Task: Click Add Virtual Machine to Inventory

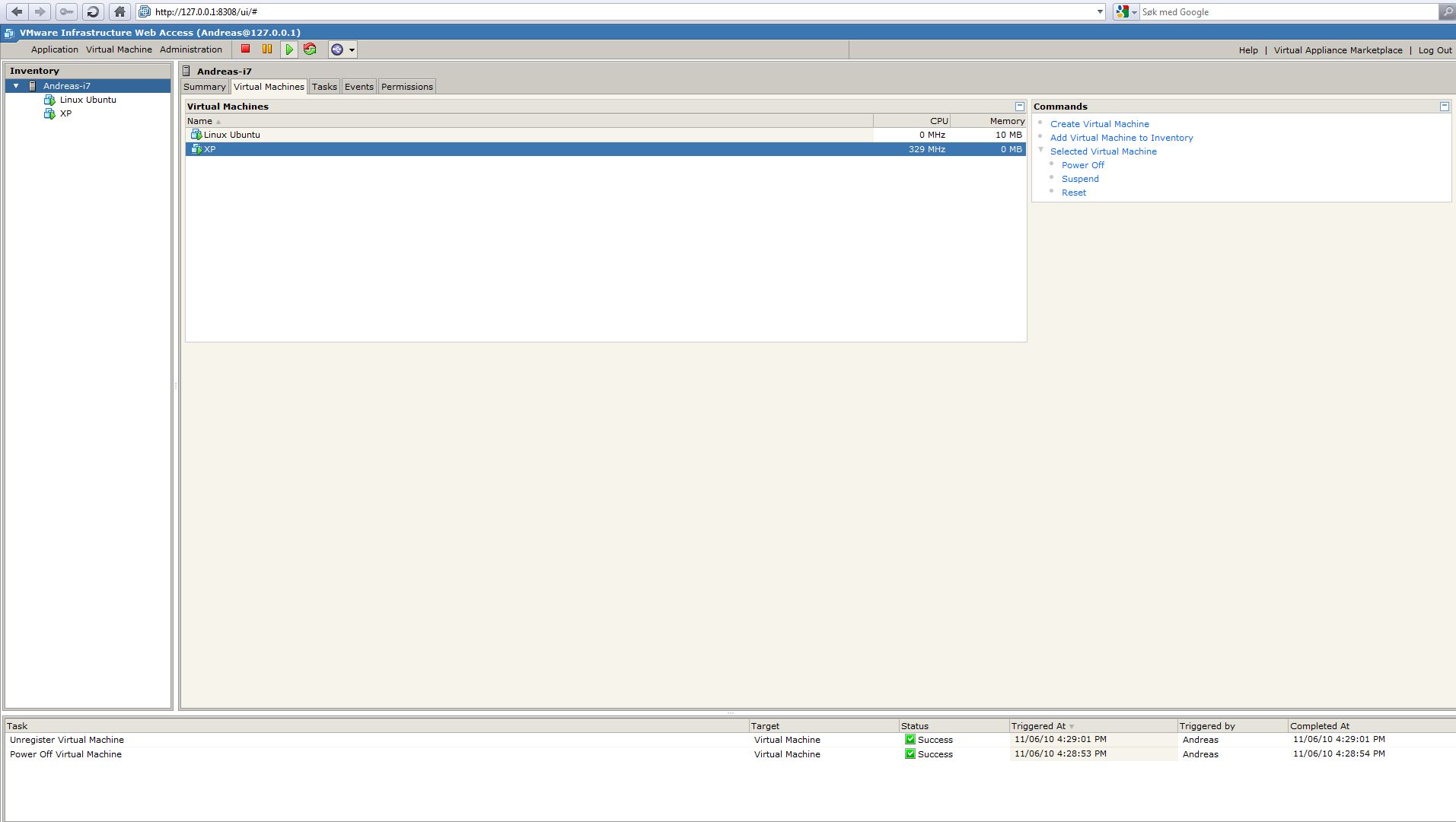Action: (1122, 138)
